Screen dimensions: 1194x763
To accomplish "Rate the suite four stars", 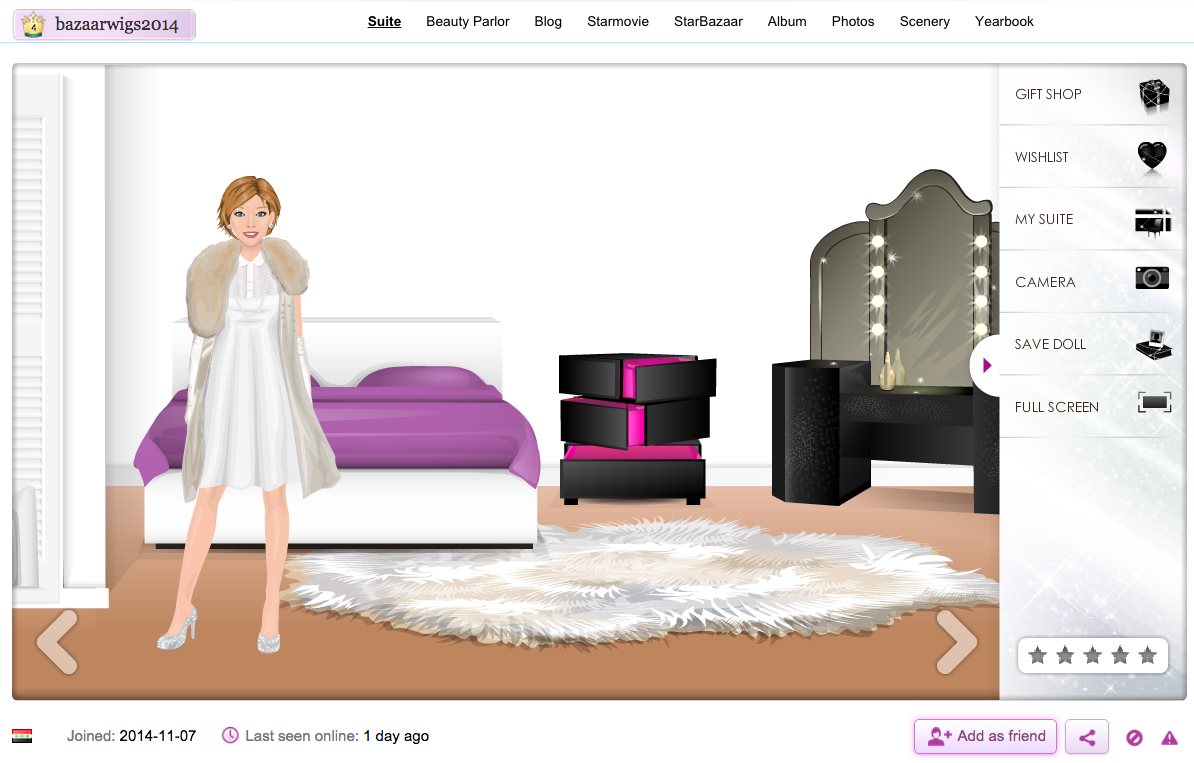I will 1120,655.
